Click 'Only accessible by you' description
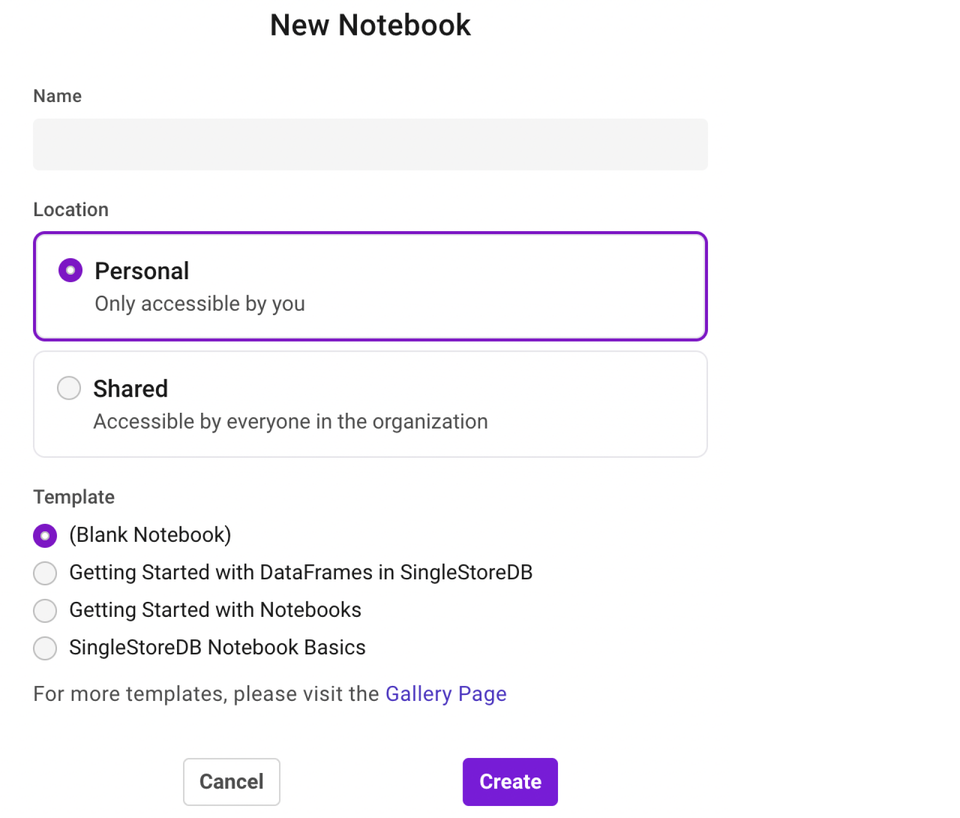This screenshot has width=960, height=818. 200,303
